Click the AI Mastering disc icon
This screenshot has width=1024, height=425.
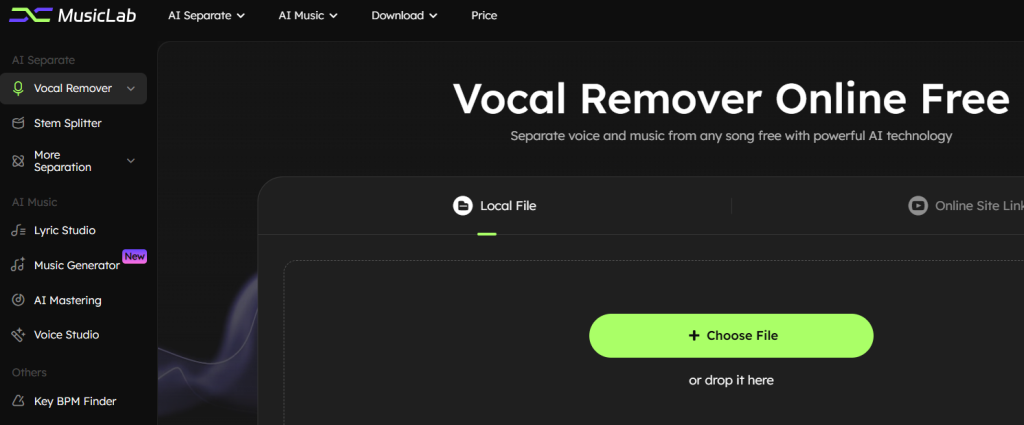click(18, 300)
